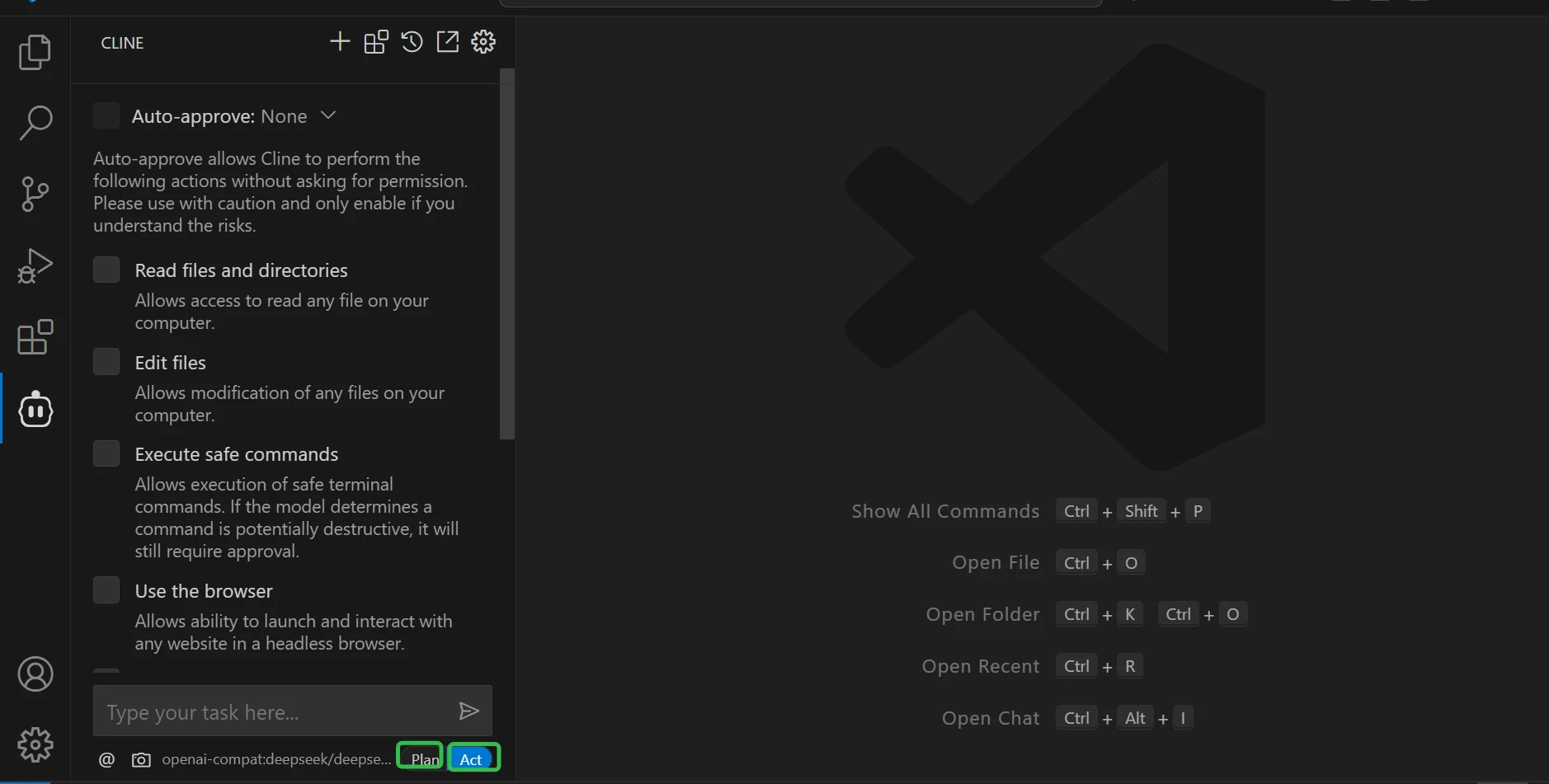
Task: Open Cline MCP servers icon
Action: 376,42
